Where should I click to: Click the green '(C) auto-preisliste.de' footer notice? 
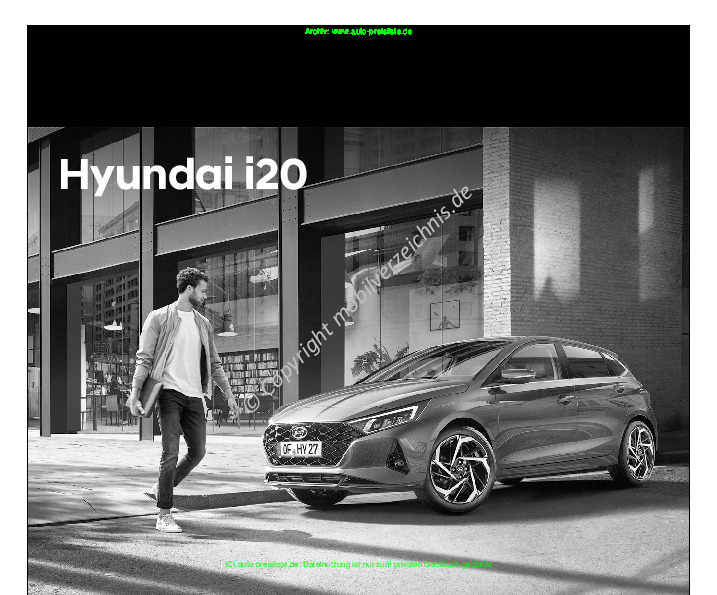pos(358,564)
